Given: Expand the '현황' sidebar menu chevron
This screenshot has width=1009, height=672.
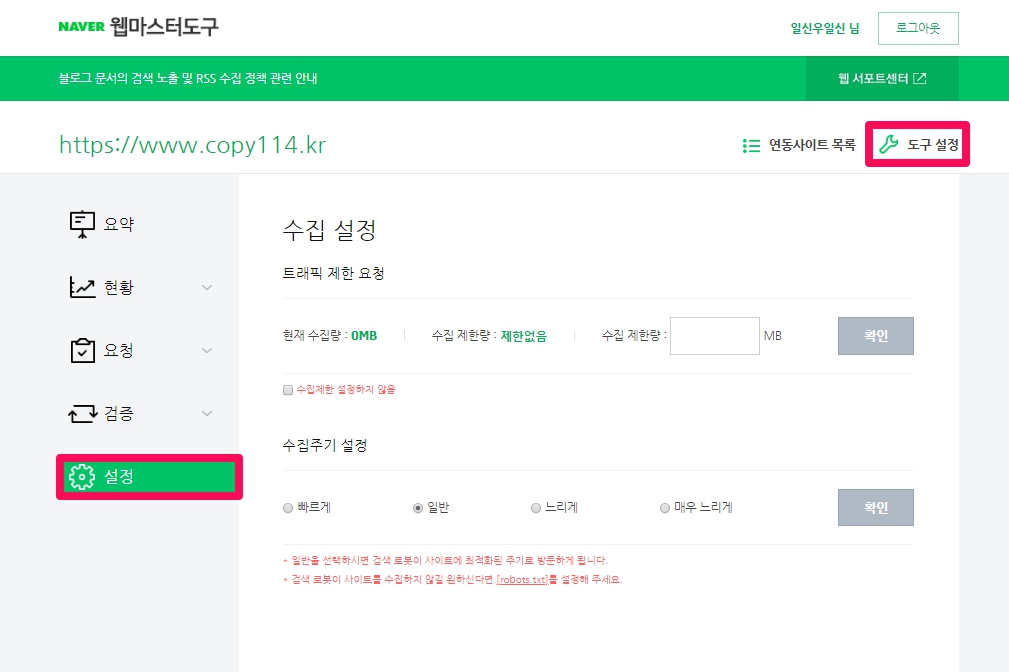Looking at the screenshot, I should click(x=207, y=288).
